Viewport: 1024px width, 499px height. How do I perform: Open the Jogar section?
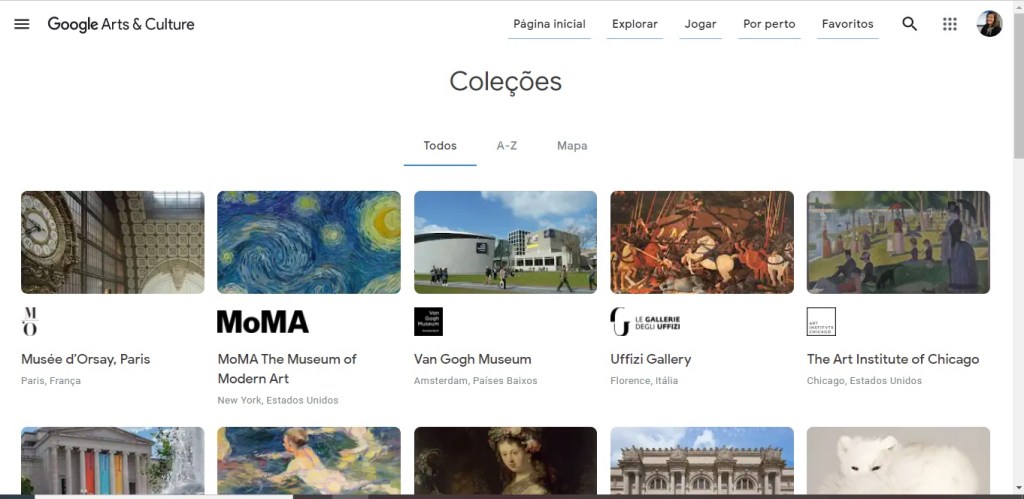[700, 24]
